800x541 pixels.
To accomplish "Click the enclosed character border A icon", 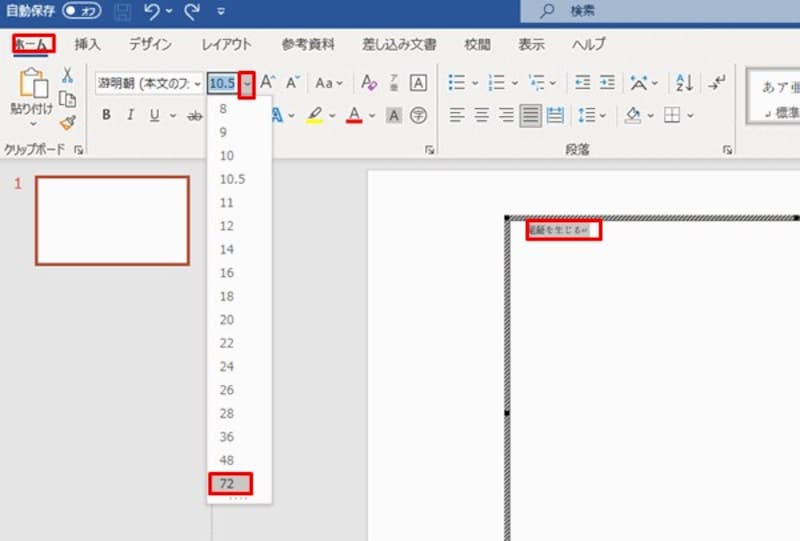I will coord(418,82).
